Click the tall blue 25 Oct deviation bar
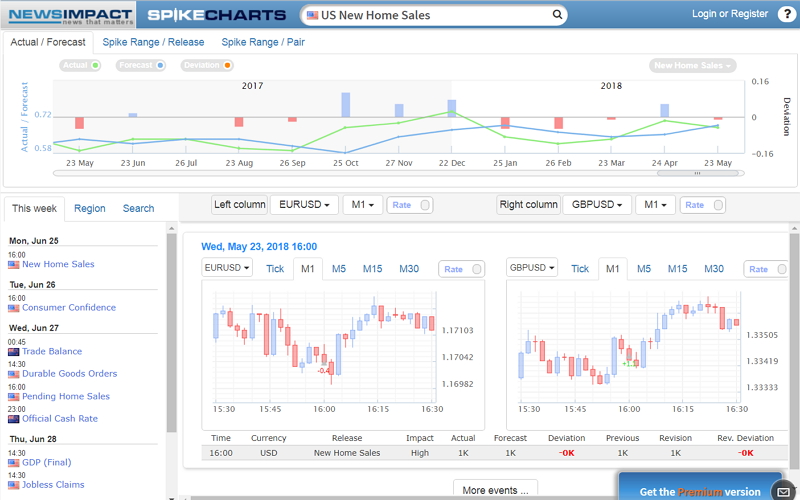 [x=346, y=105]
